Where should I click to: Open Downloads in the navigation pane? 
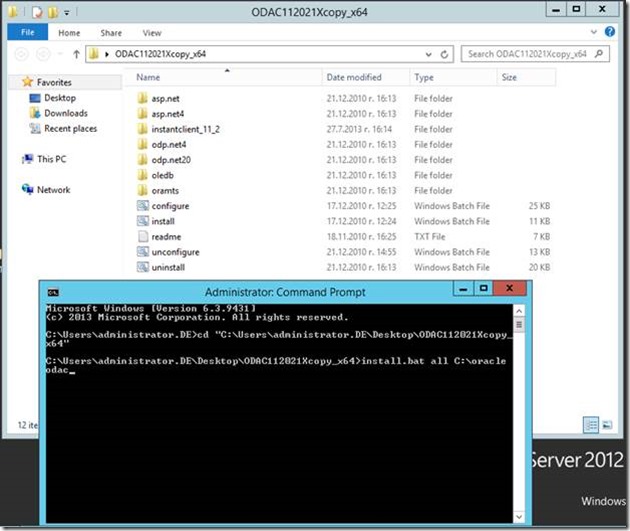pyautogui.click(x=65, y=113)
